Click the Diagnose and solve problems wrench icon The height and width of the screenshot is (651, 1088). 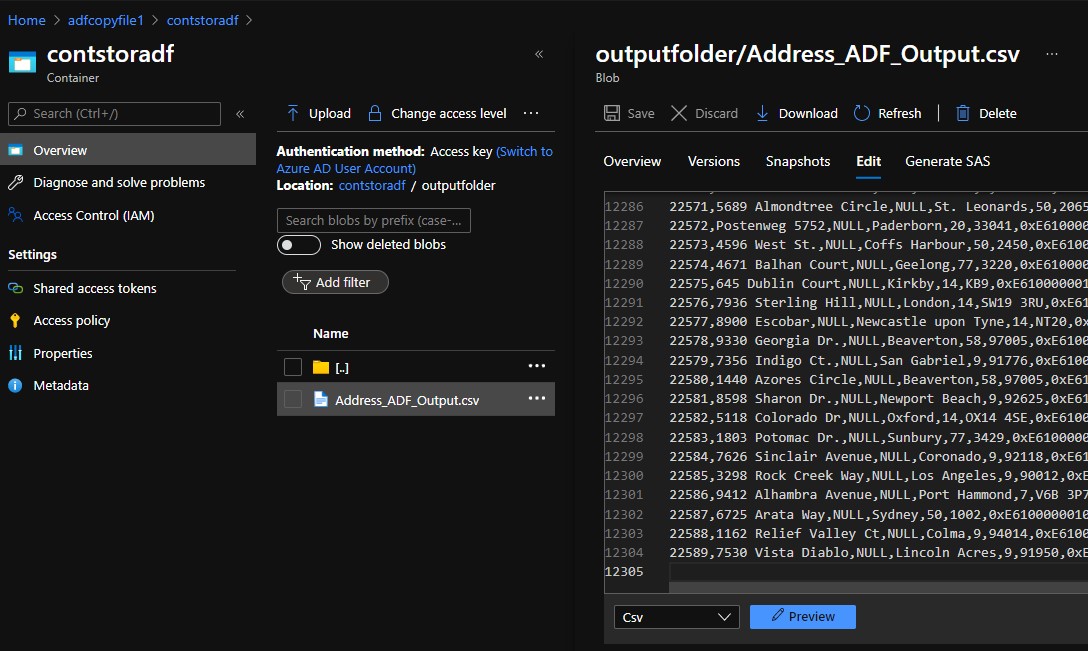pos(15,183)
